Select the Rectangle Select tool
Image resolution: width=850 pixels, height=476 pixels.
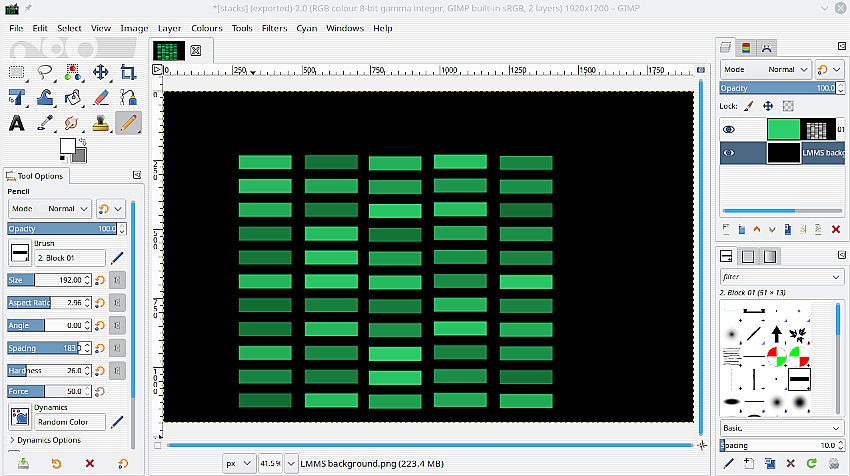(17, 72)
